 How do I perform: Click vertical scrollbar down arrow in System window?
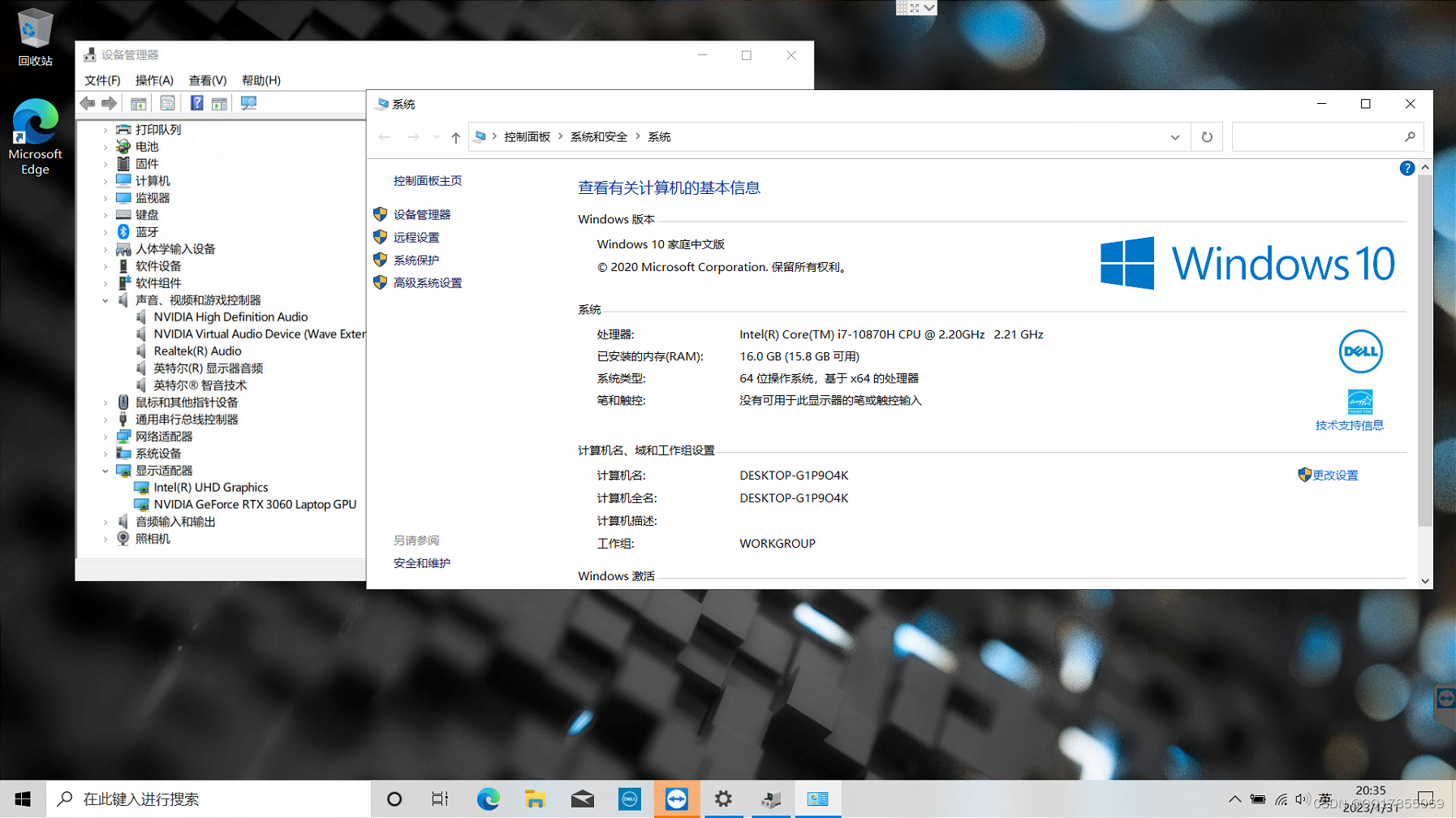[x=1425, y=581]
